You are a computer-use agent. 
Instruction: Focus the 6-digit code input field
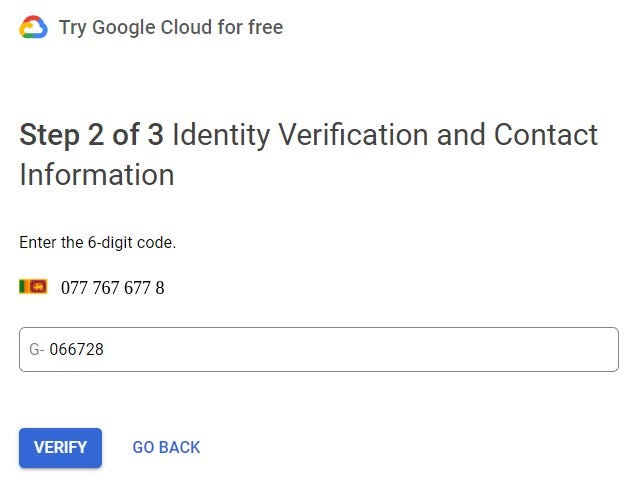pos(319,350)
